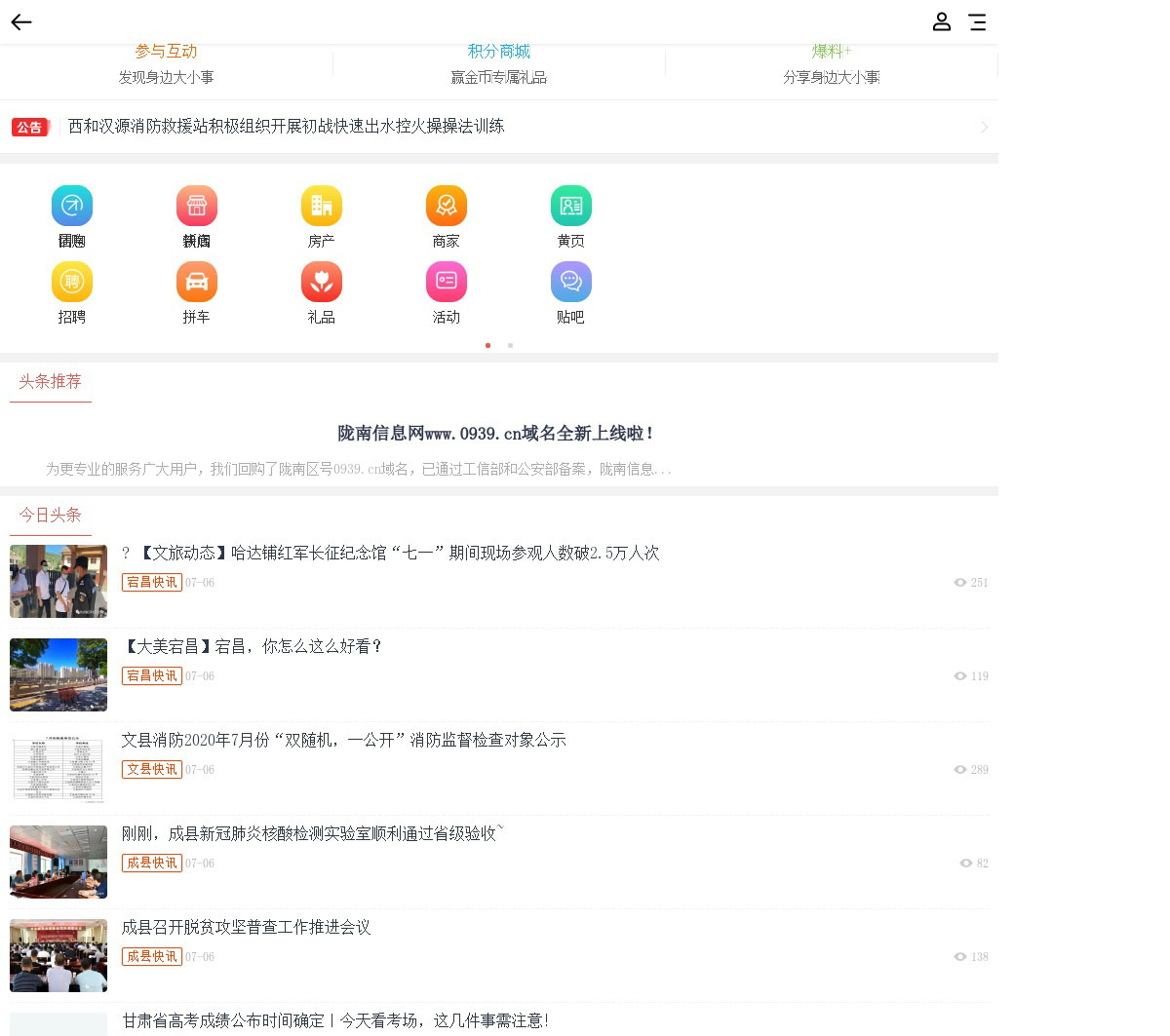Open the hamburger menu icon
This screenshot has height=1036, width=1170.
point(977,22)
